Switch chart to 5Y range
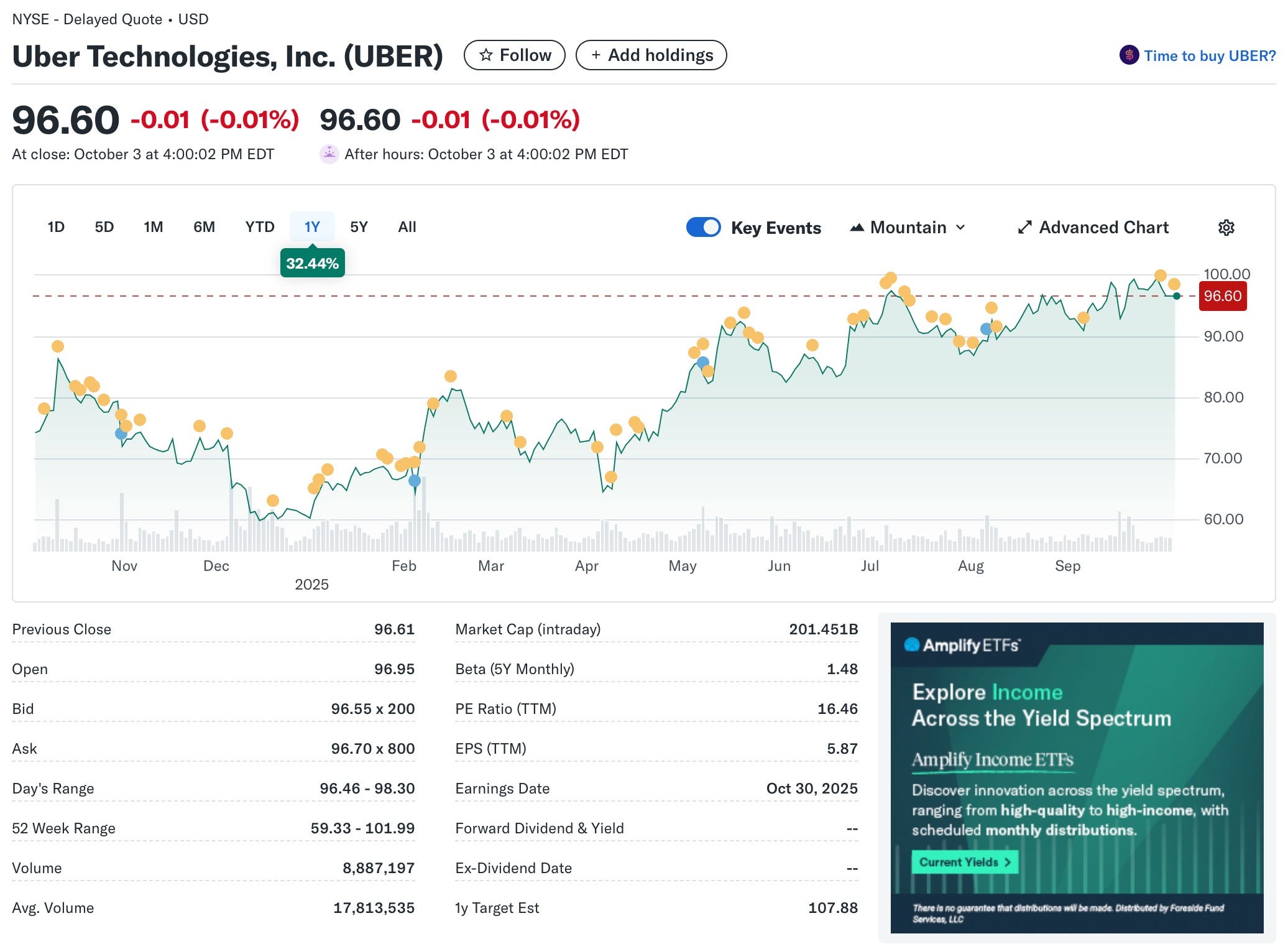The width and height of the screenshot is (1288, 949). (359, 227)
